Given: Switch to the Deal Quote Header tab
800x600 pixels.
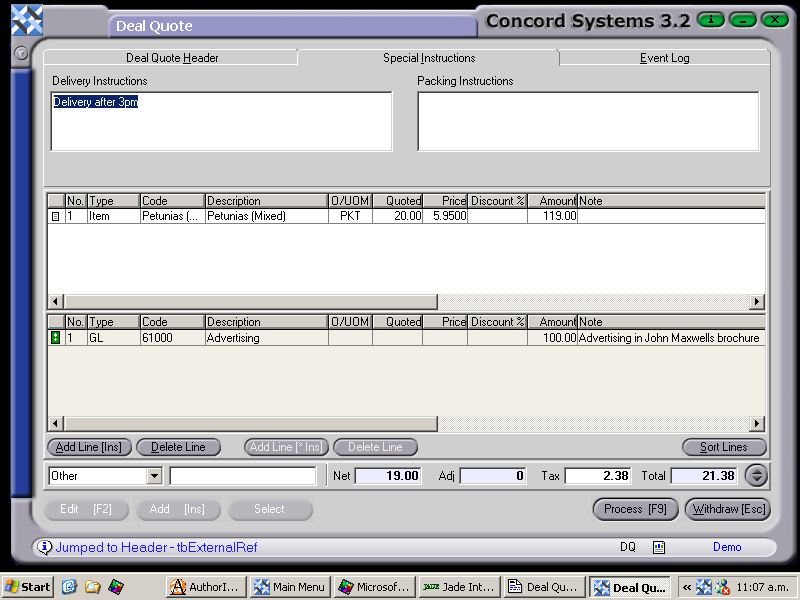Looking at the screenshot, I should 172,58.
